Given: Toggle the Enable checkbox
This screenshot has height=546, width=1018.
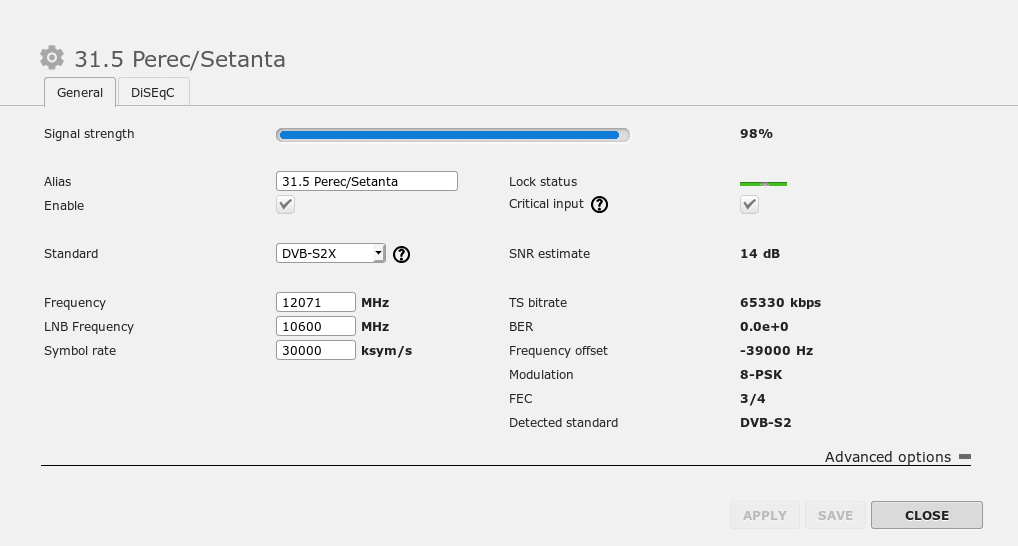Looking at the screenshot, I should (x=286, y=205).
